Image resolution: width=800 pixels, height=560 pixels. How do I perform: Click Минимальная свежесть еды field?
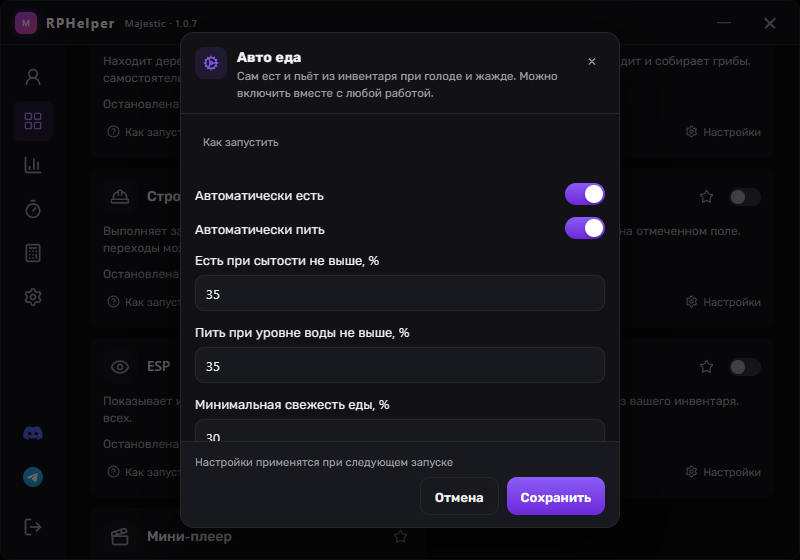pyautogui.click(x=400, y=431)
